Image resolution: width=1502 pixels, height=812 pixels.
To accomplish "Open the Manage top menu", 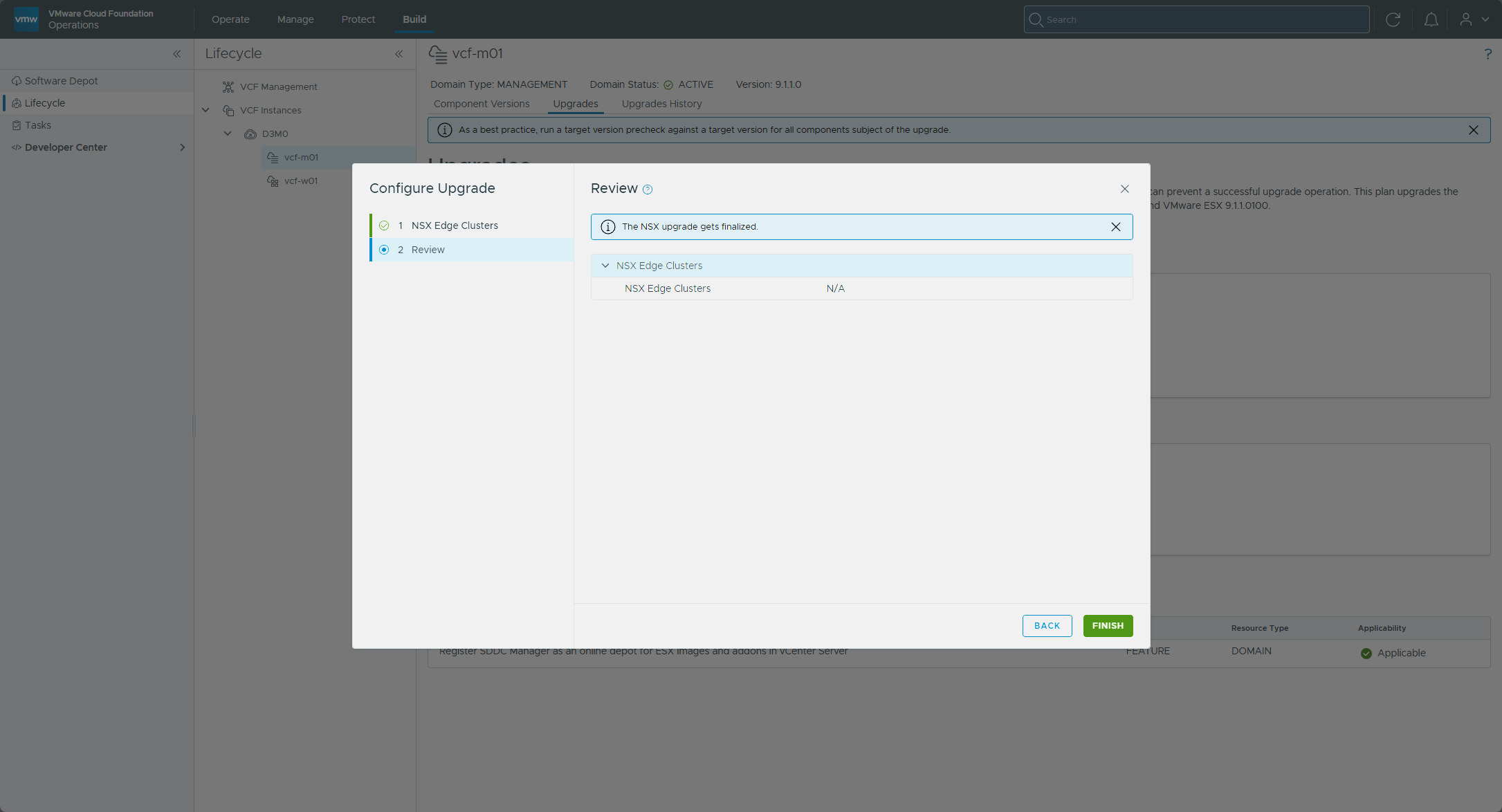I will click(x=295, y=19).
